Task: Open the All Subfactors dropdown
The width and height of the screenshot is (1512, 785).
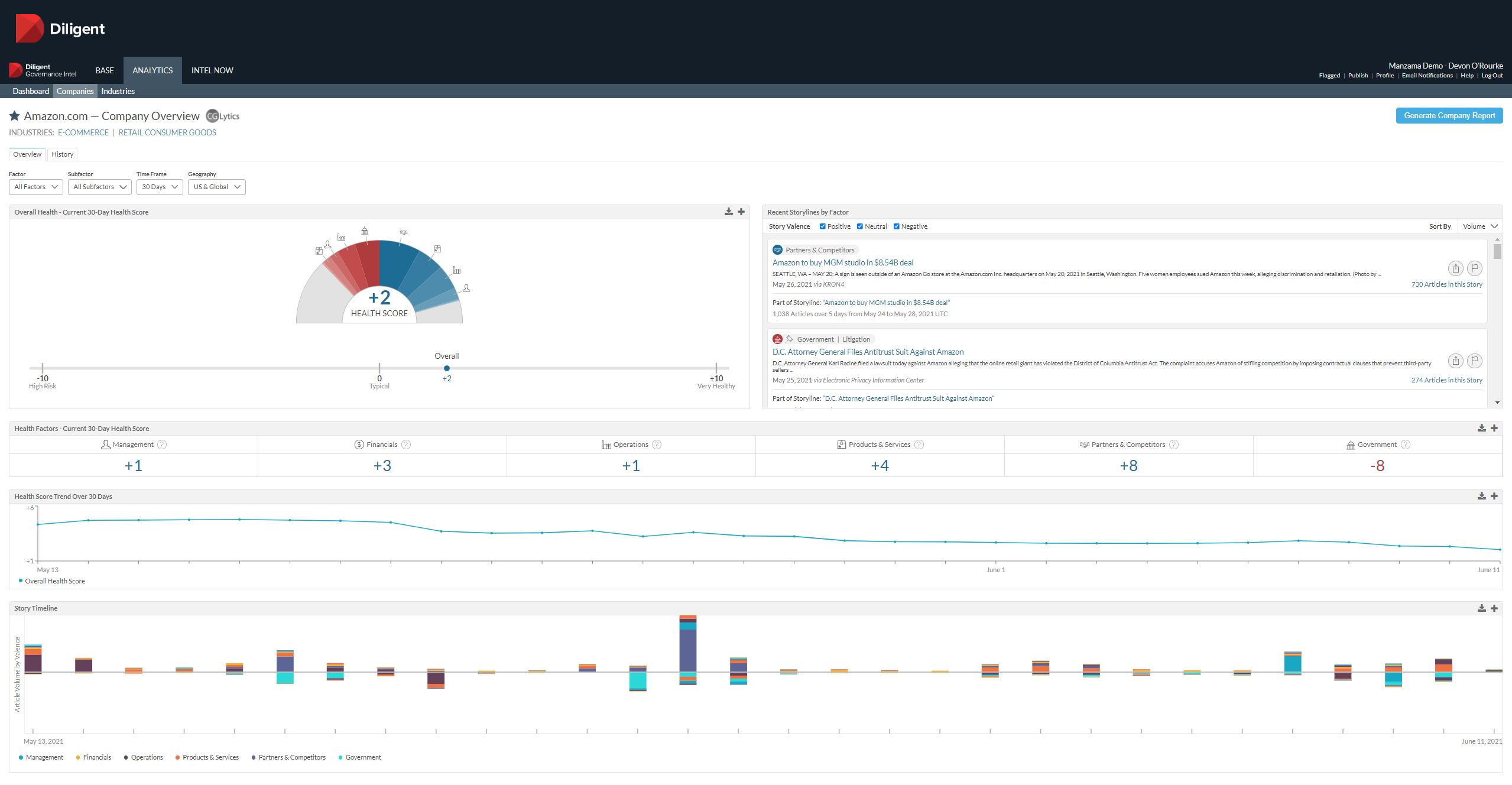Action: 99,187
